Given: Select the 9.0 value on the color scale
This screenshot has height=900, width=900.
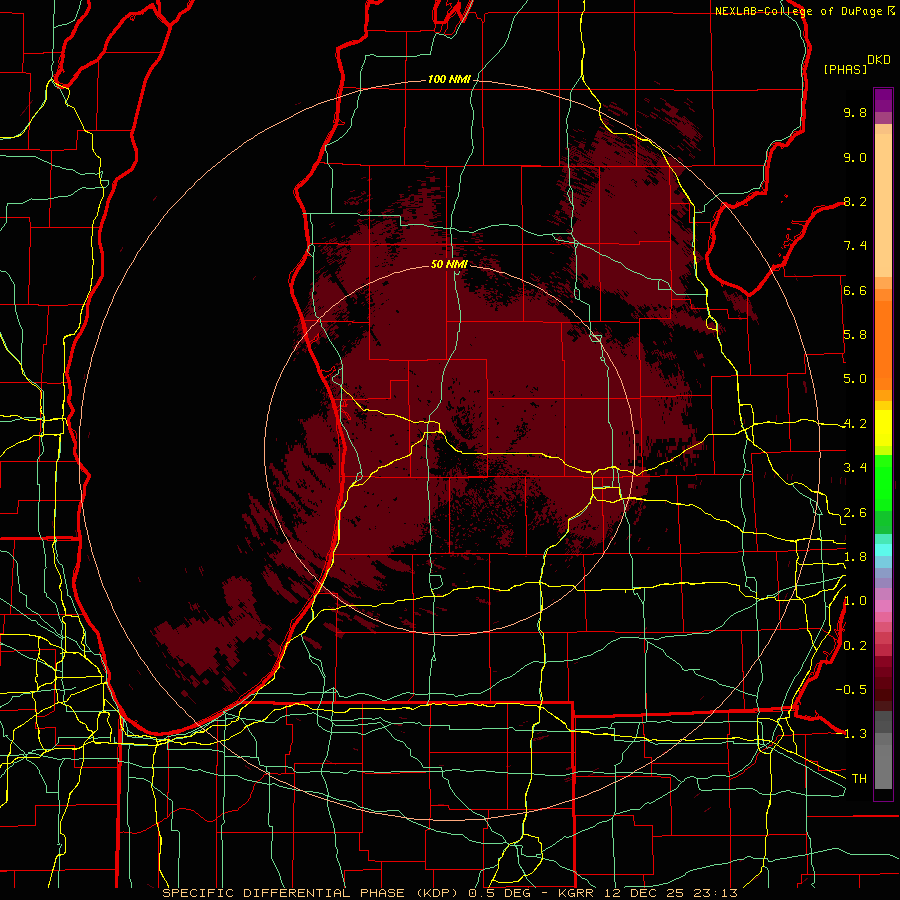Looking at the screenshot, I should click(855, 157).
